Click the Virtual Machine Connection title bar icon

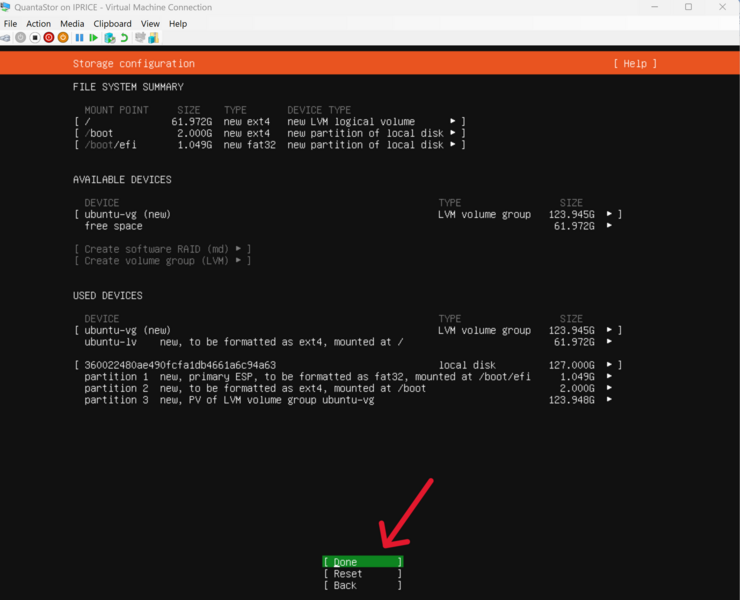tap(5, 7)
